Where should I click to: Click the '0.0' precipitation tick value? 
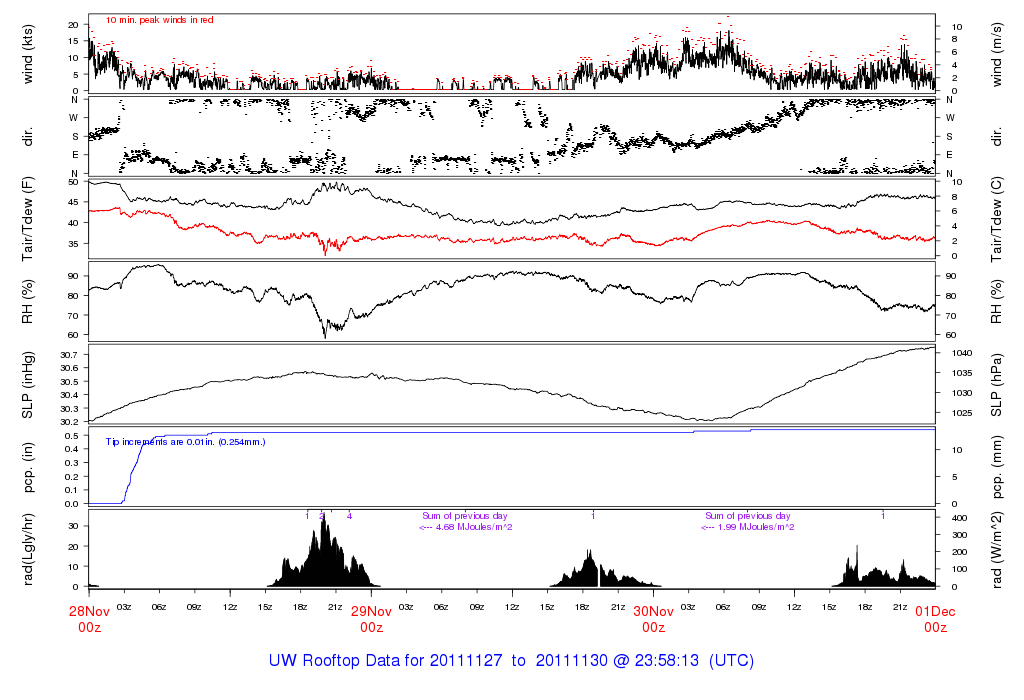point(72,504)
